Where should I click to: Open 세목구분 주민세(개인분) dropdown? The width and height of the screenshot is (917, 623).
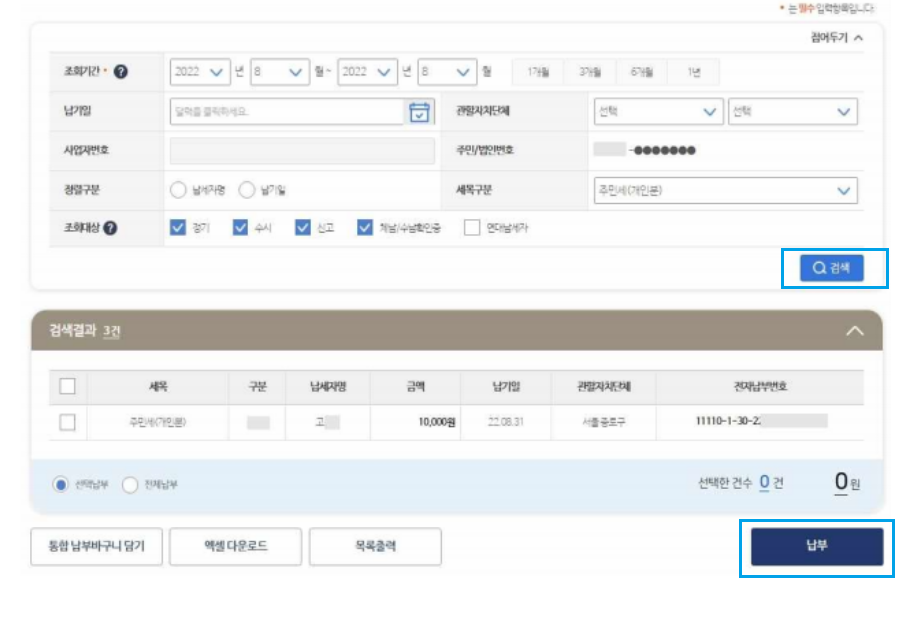(x=726, y=191)
